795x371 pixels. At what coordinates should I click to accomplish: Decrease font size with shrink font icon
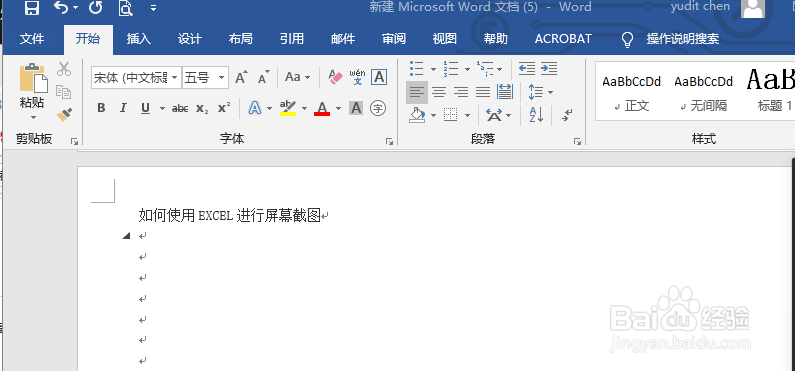click(264, 78)
